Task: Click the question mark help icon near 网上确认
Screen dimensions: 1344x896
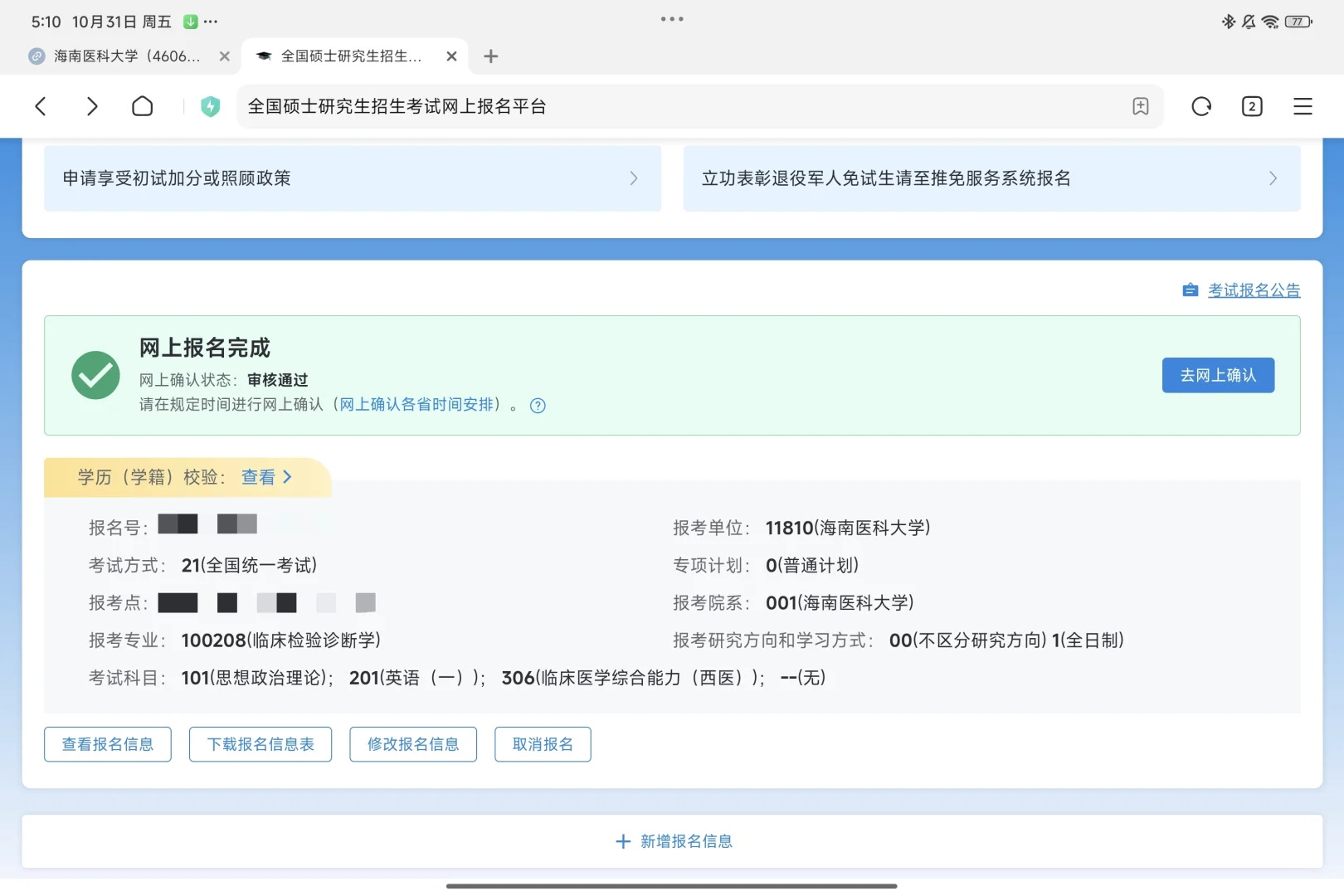Action: tap(538, 405)
